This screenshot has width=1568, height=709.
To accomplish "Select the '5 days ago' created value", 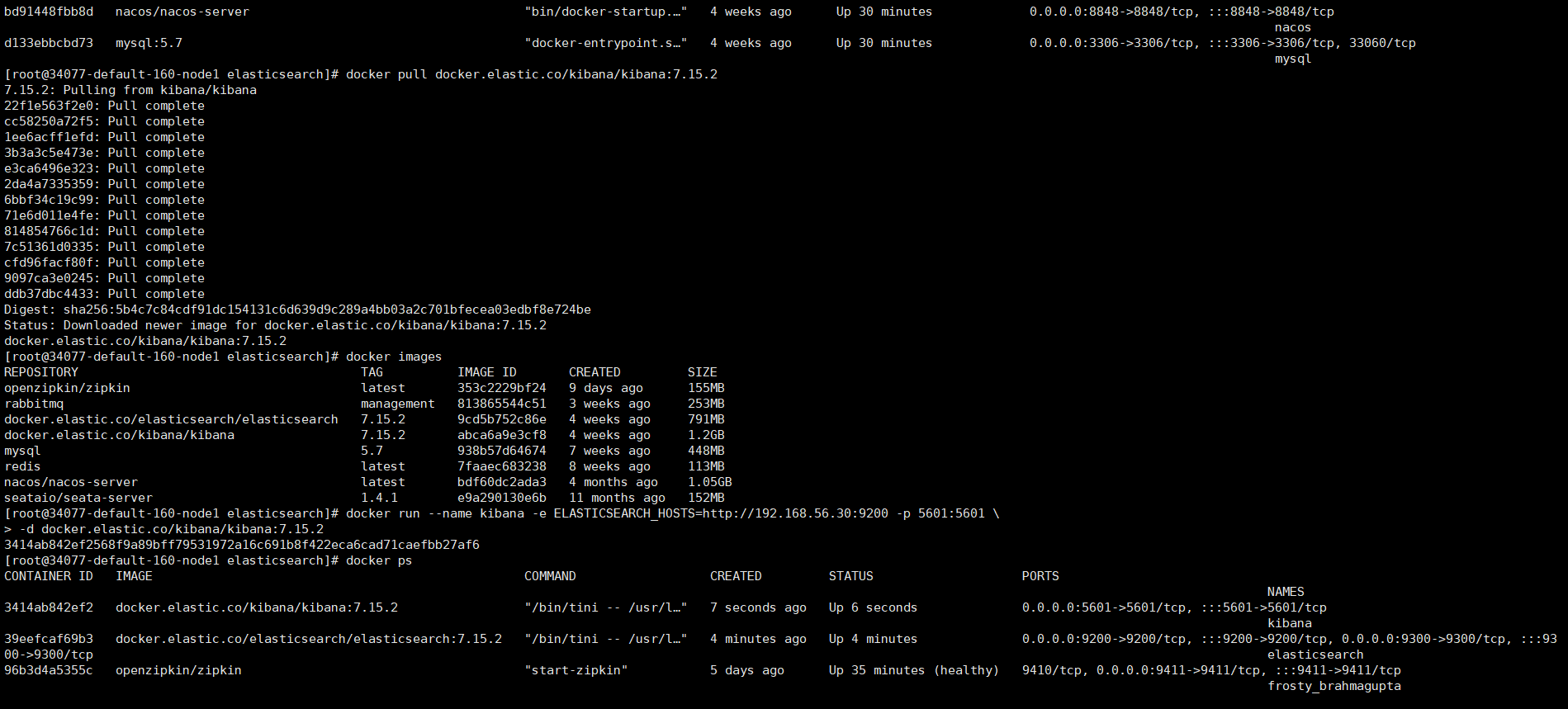I will tap(747, 670).
